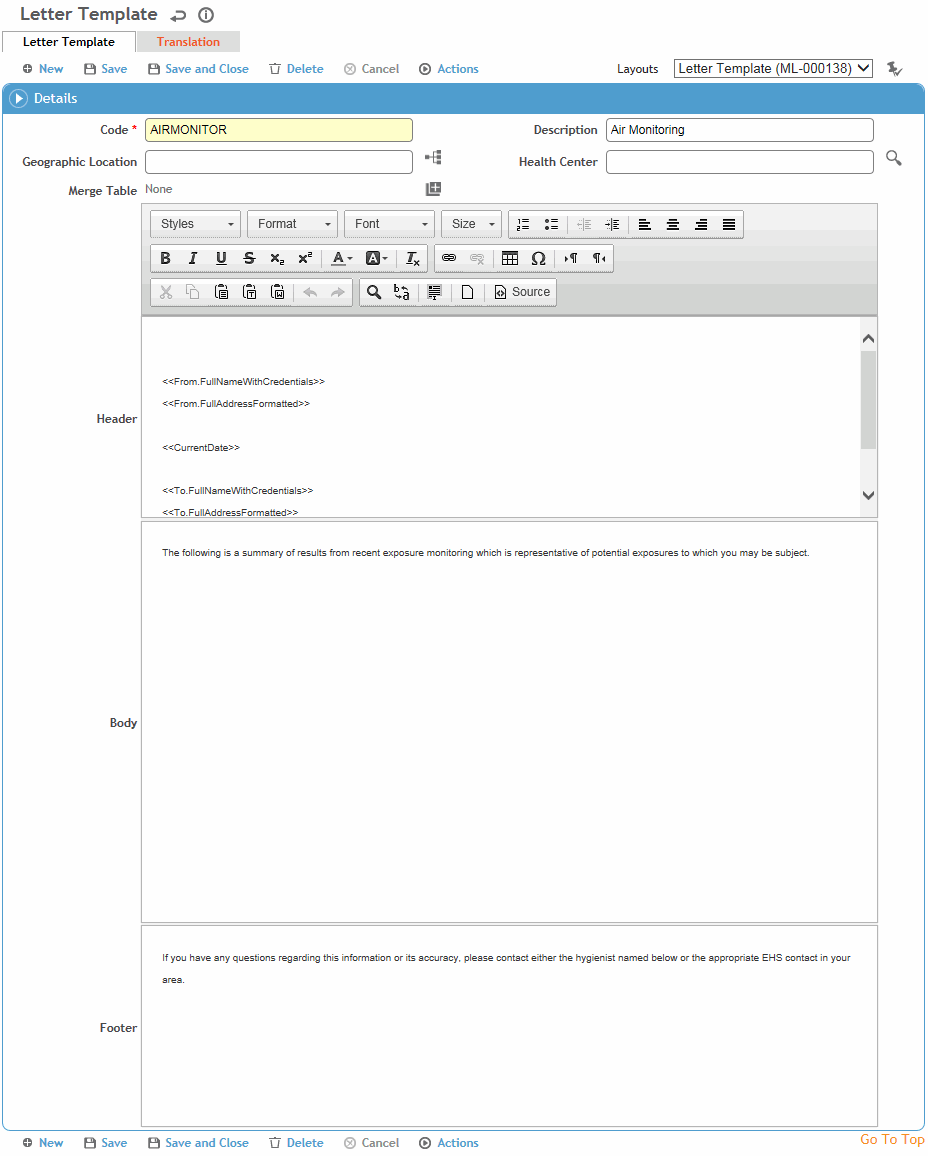Open the Format dropdown

click(293, 224)
